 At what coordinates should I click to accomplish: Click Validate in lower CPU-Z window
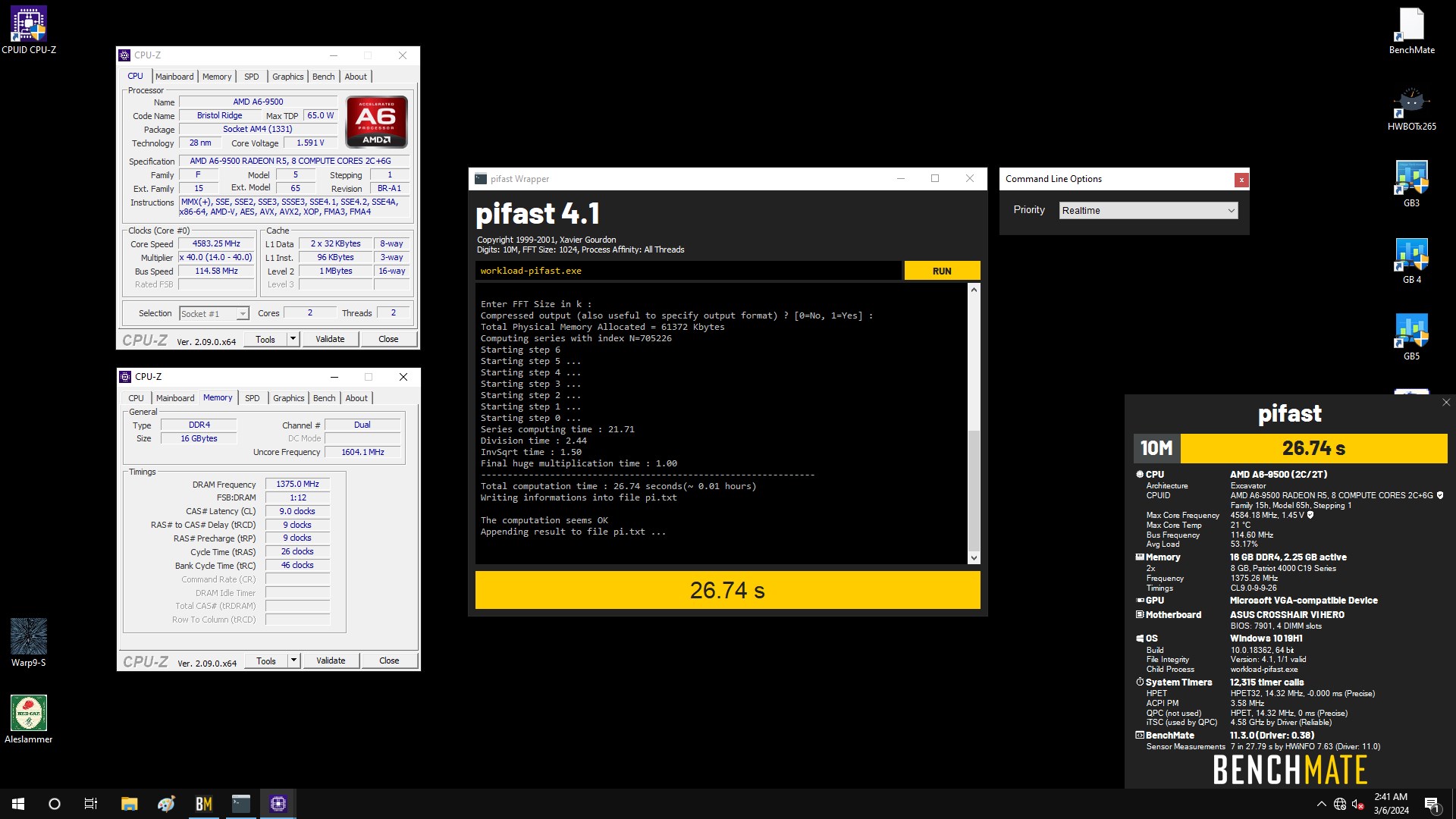pyautogui.click(x=331, y=661)
